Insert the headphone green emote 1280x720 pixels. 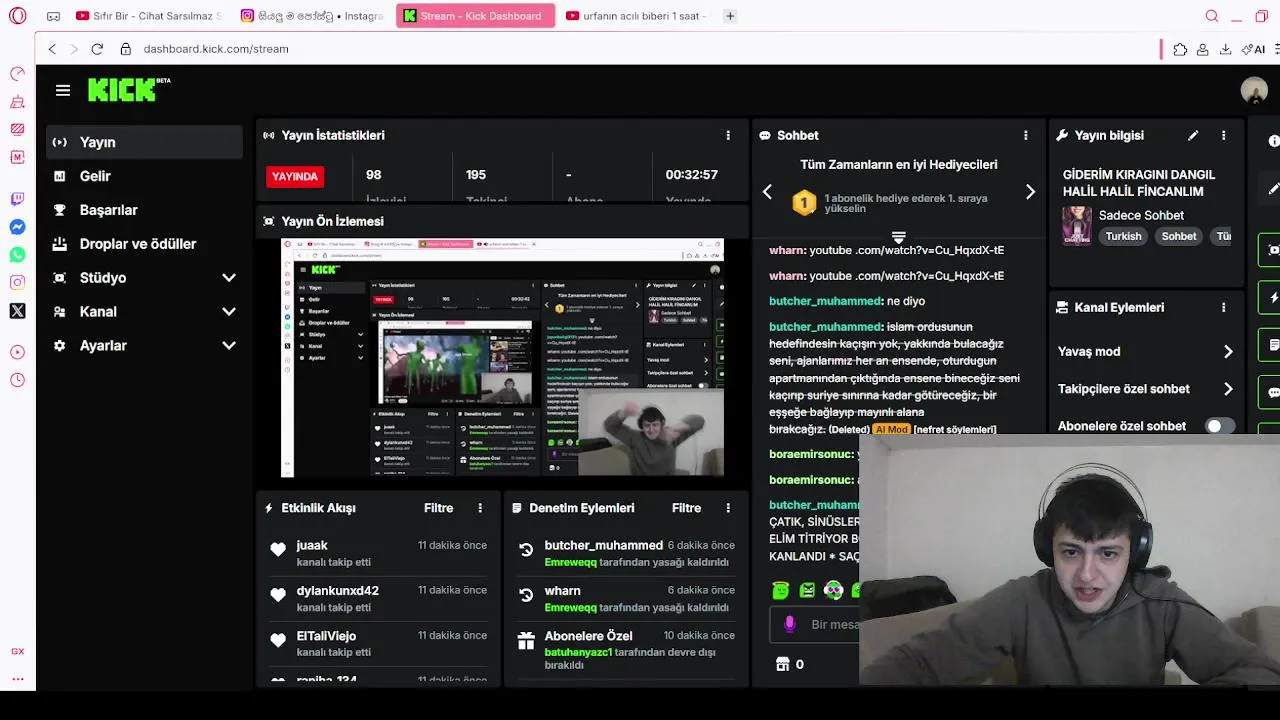pyautogui.click(x=833, y=590)
